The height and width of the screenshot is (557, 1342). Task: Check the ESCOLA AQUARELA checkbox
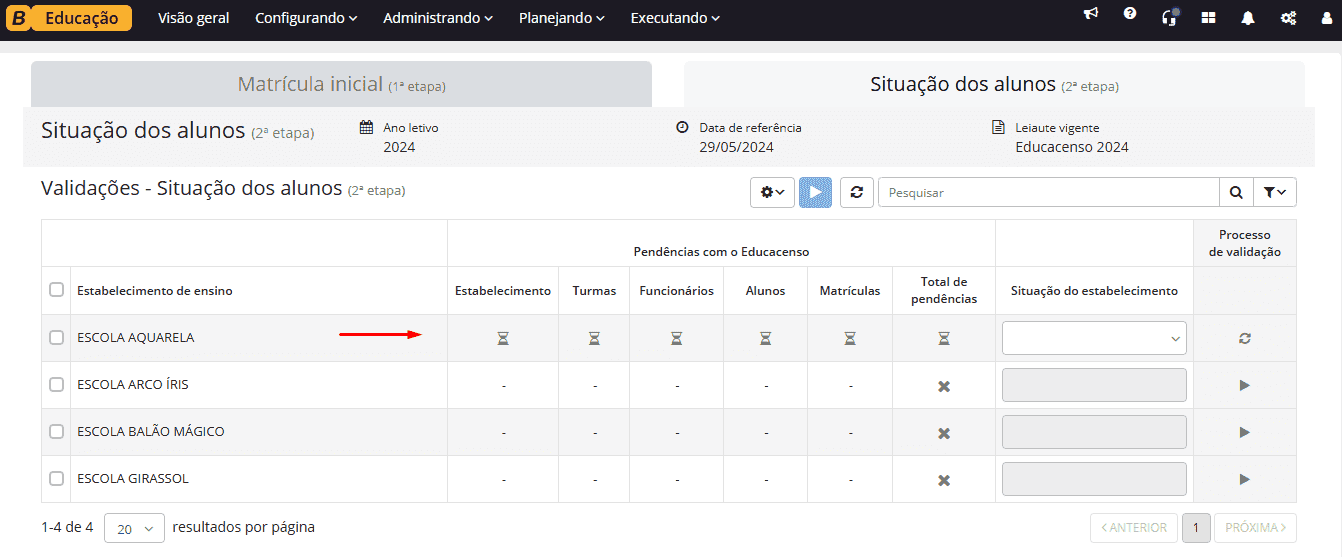(x=56, y=338)
